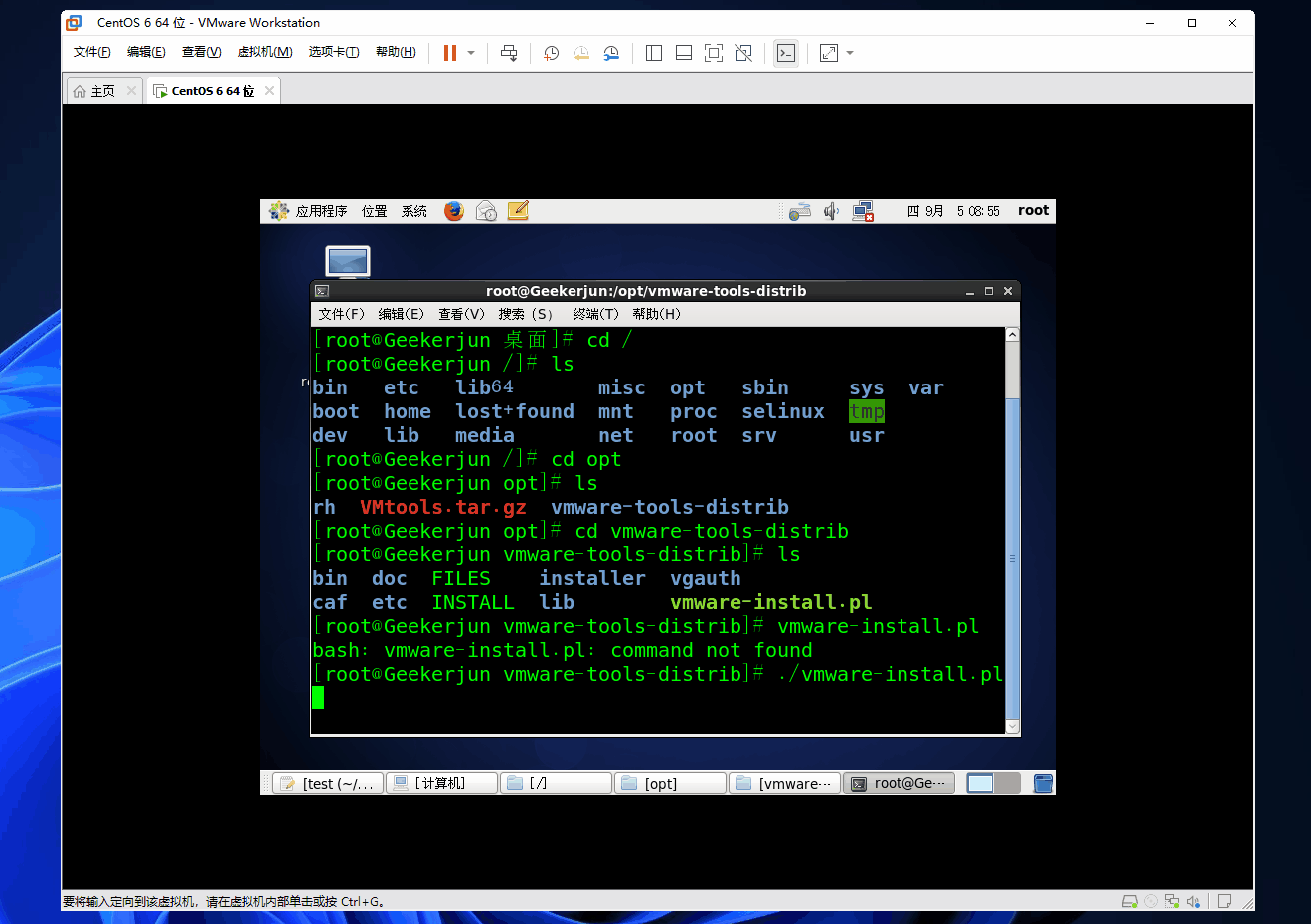This screenshot has width=1311, height=924.
Task: Select the CentOS 6 64 位 tab
Action: (213, 91)
